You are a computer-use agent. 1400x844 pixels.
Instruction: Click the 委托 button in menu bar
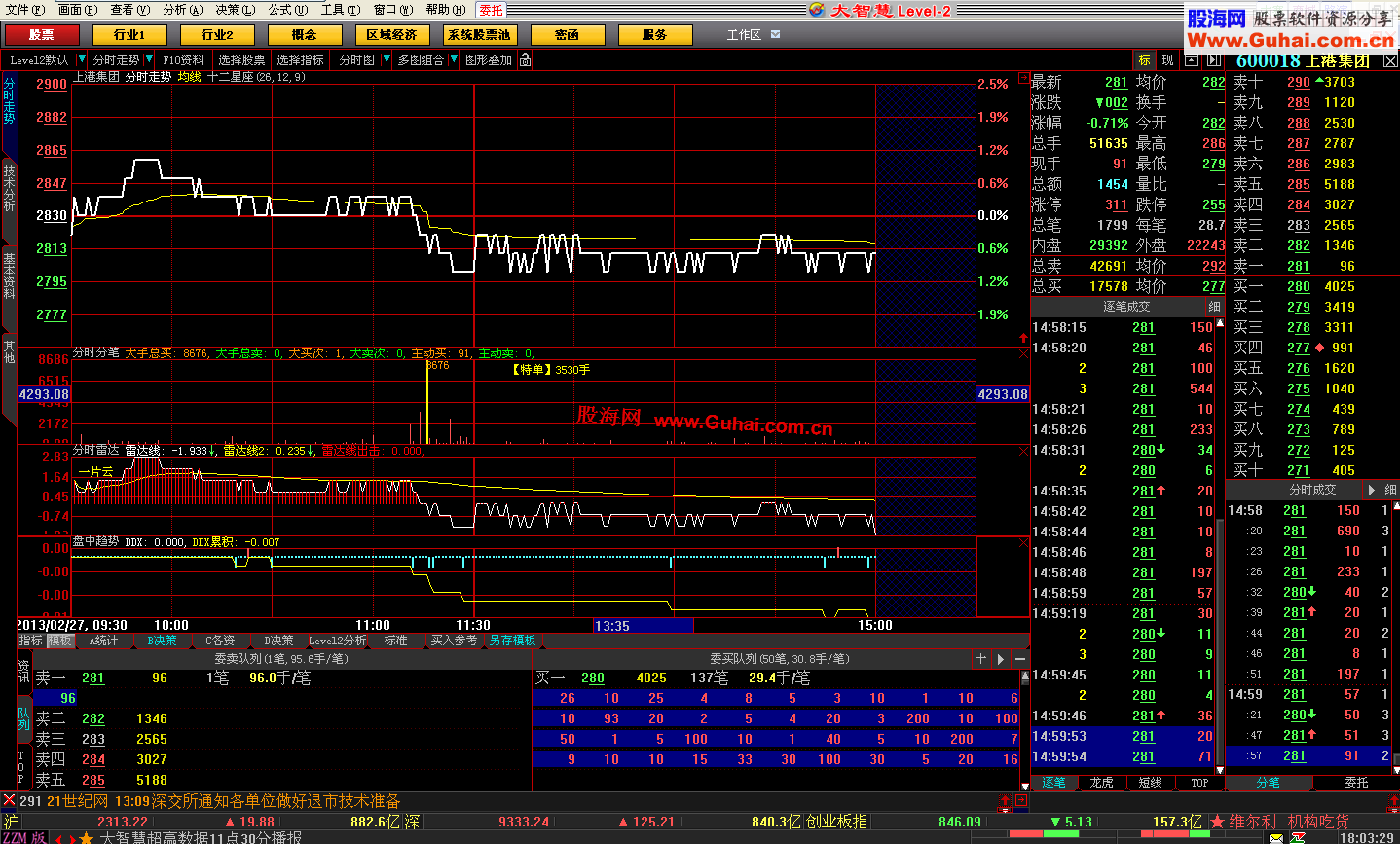[491, 10]
